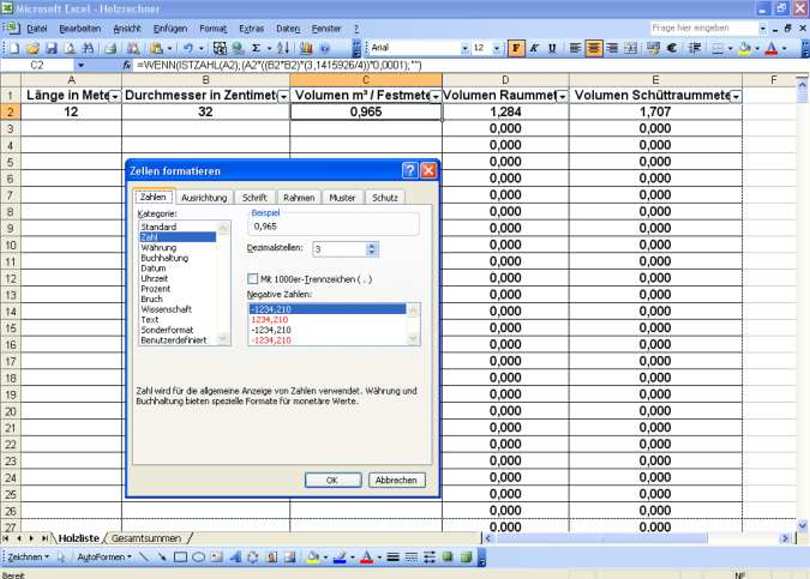Open filter dropdown for Länge in Meter
This screenshot has height=579, width=810.
click(114, 96)
